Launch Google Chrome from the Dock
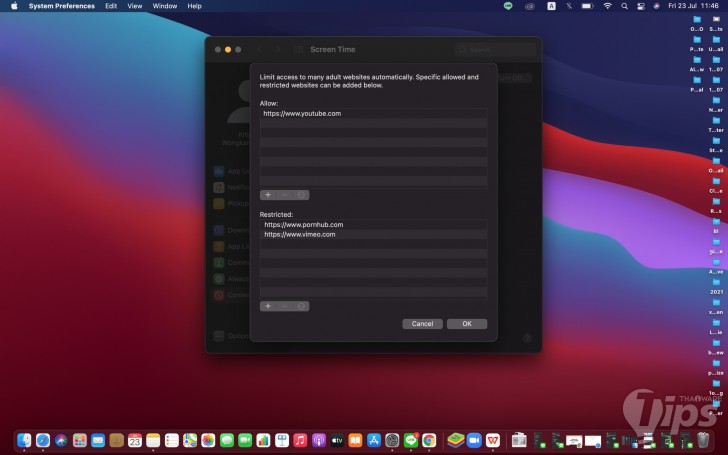Screen dimensions: 728x455 [x=429, y=440]
